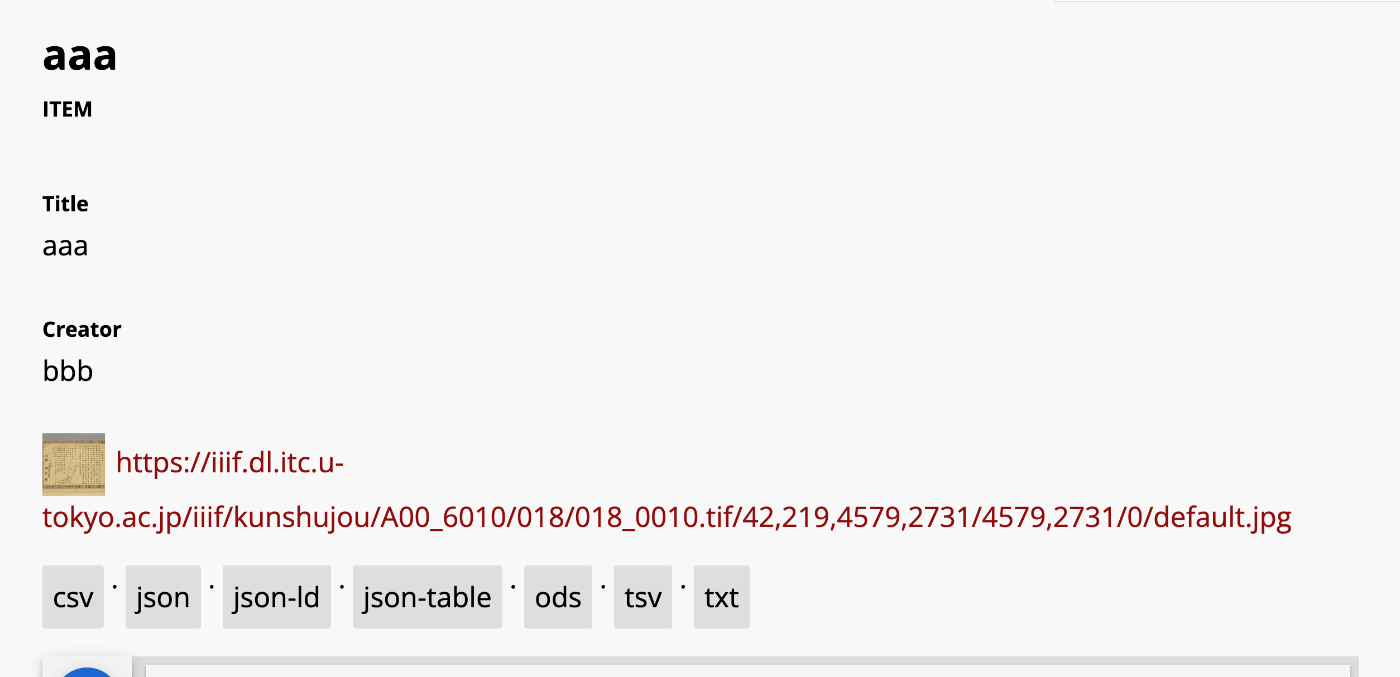The height and width of the screenshot is (677, 1400).
Task: Click the ITEM label under the heading
Action: coord(66,109)
